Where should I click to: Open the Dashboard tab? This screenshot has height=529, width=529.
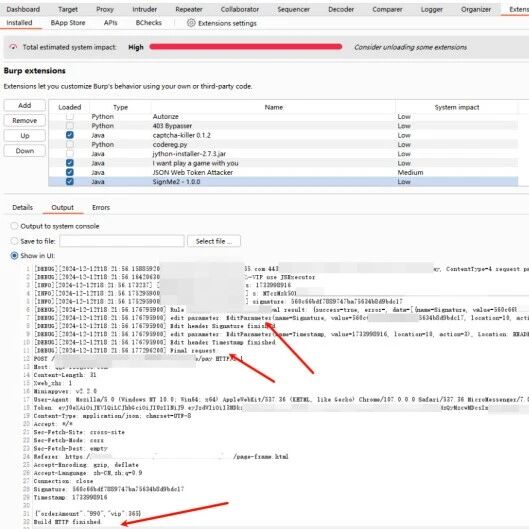tap(23, 9)
